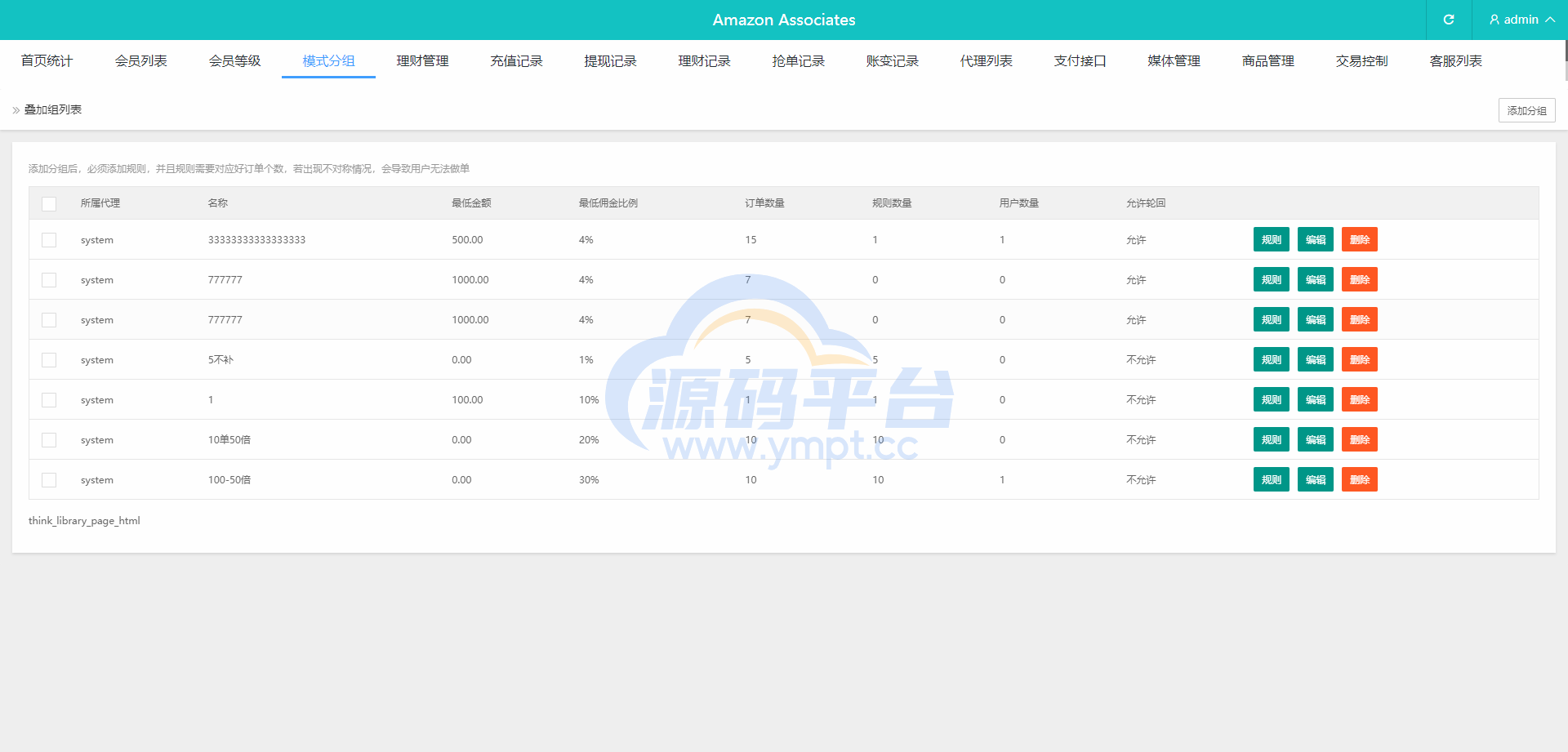Open the 媒体管理 tab

point(1174,61)
